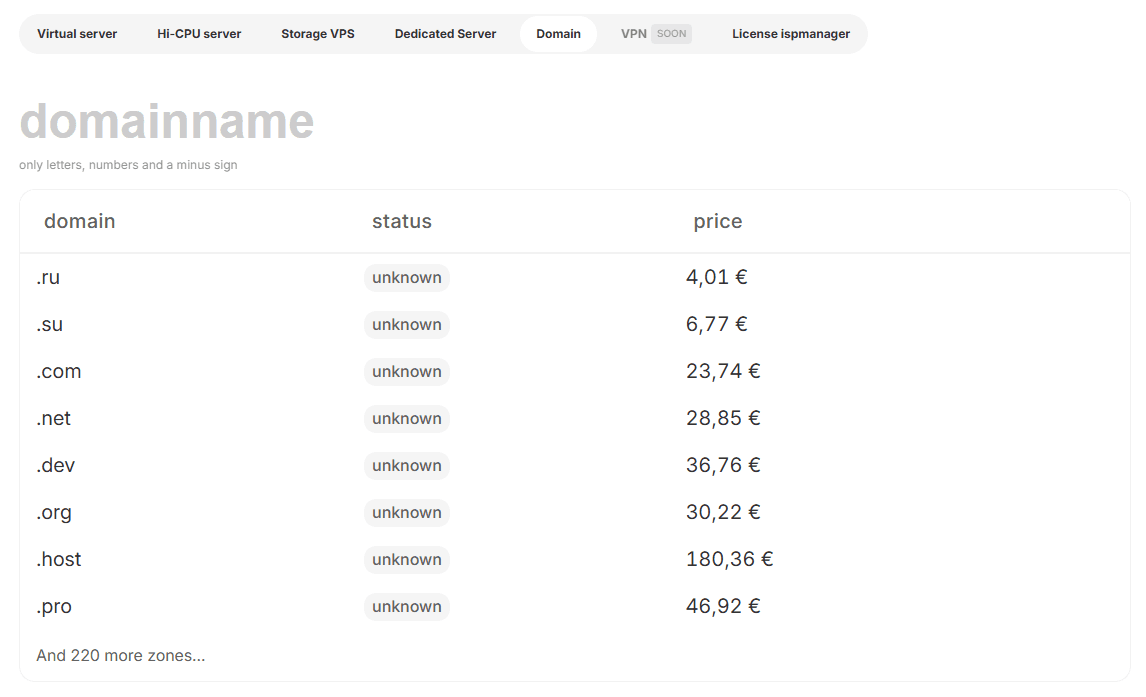Click the 180,36 € price for .host

pos(729,560)
